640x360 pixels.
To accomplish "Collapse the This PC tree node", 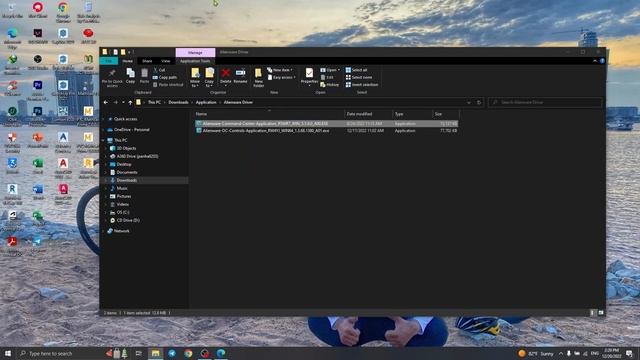I will point(103,140).
